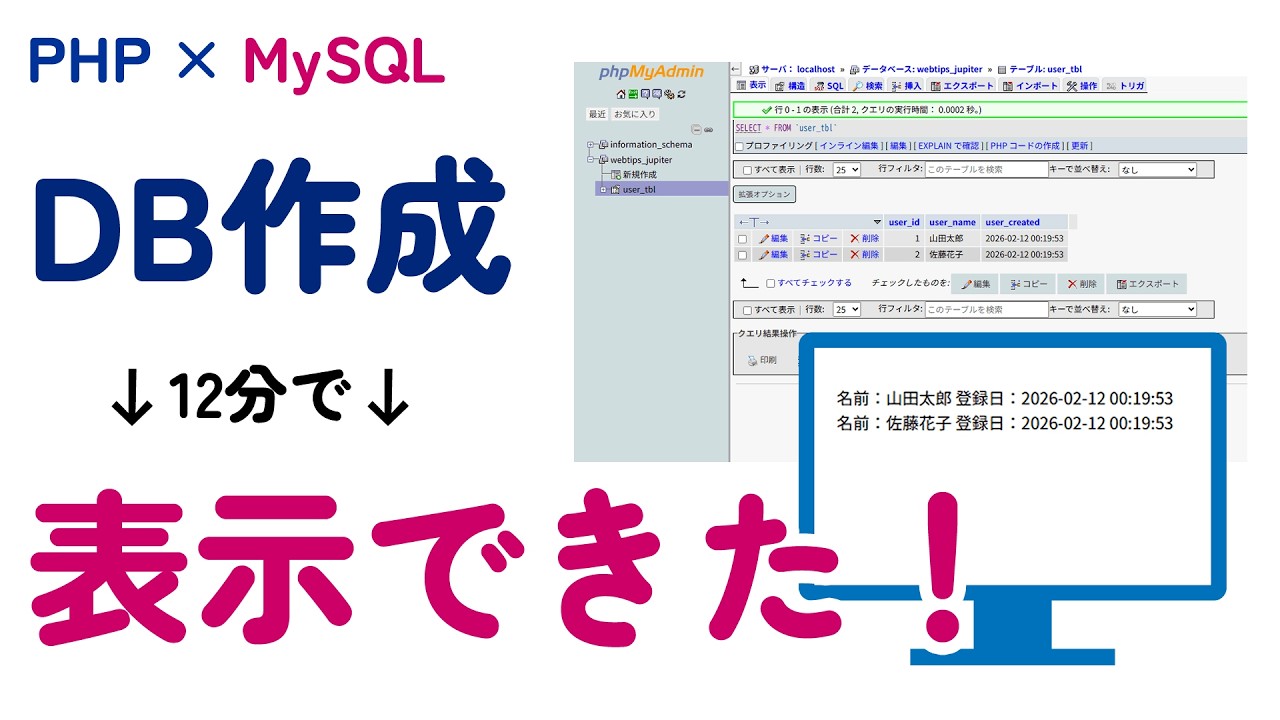Open the インポート tab
The height and width of the screenshot is (720, 1280).
1030,86
